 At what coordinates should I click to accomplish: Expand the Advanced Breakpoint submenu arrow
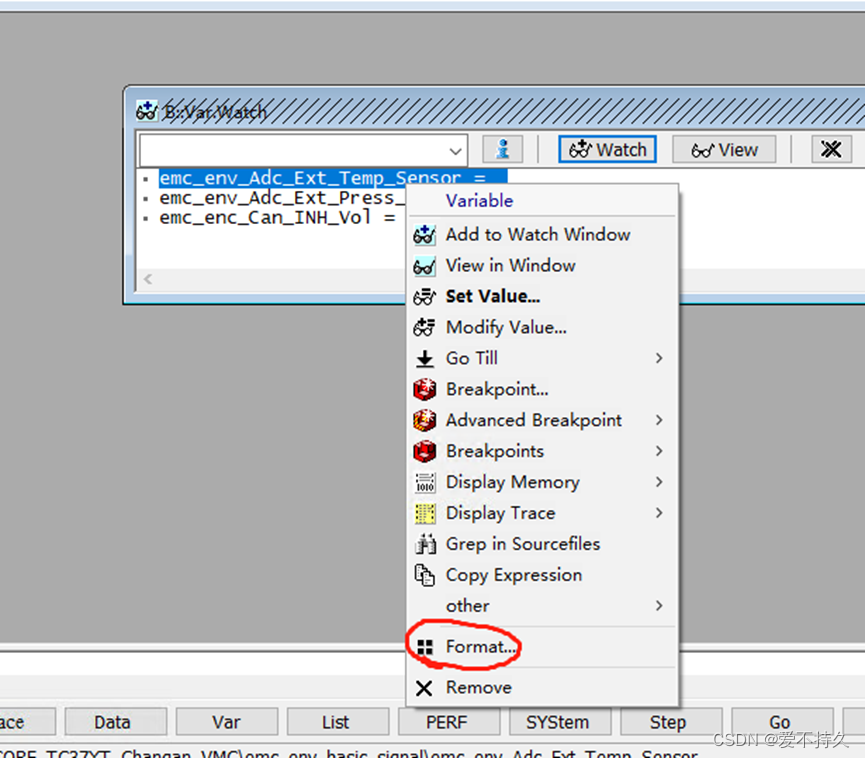[x=659, y=420]
